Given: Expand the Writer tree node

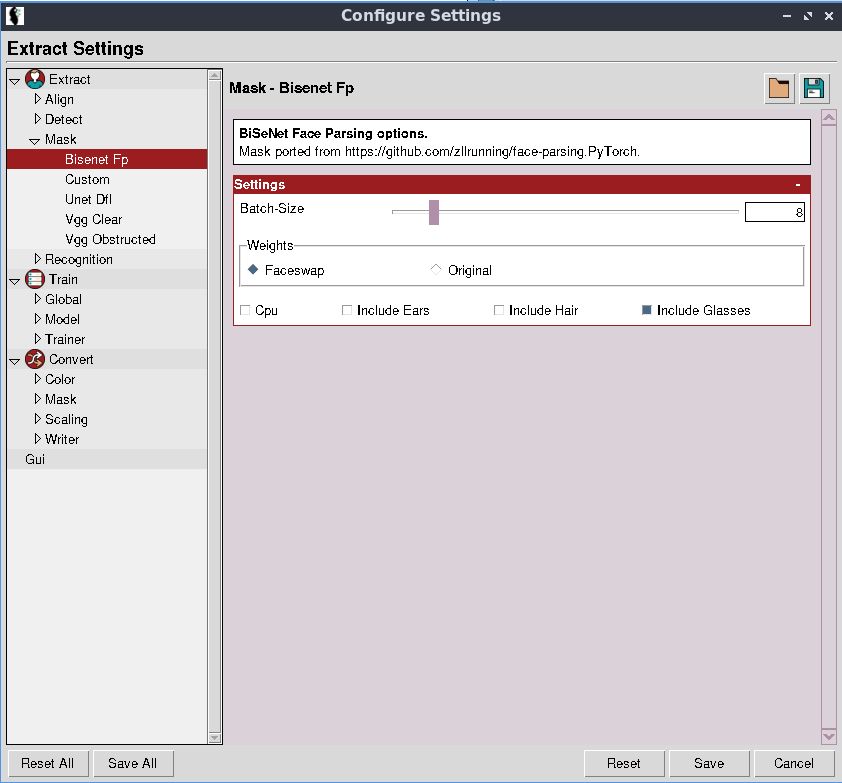Looking at the screenshot, I should coord(37,439).
